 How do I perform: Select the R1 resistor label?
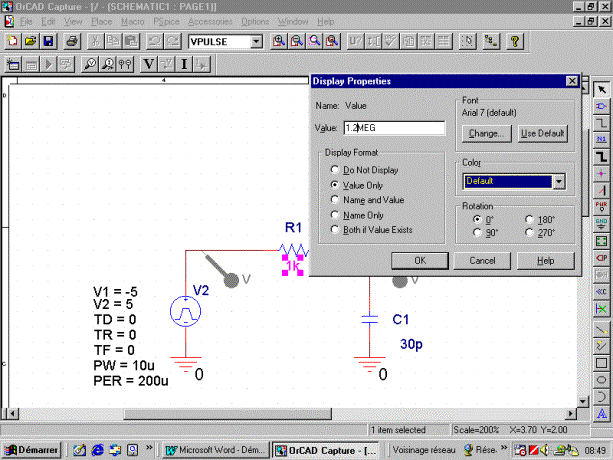[x=293, y=227]
